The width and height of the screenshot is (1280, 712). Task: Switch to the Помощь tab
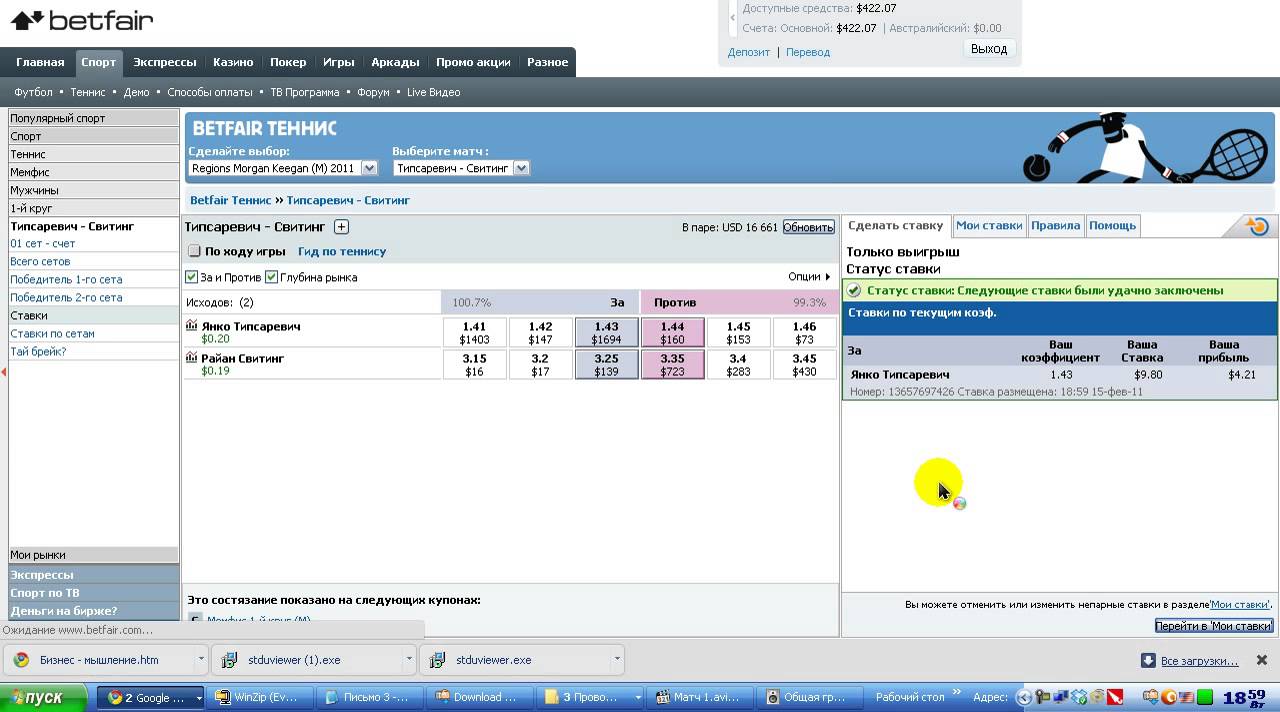tap(1112, 226)
